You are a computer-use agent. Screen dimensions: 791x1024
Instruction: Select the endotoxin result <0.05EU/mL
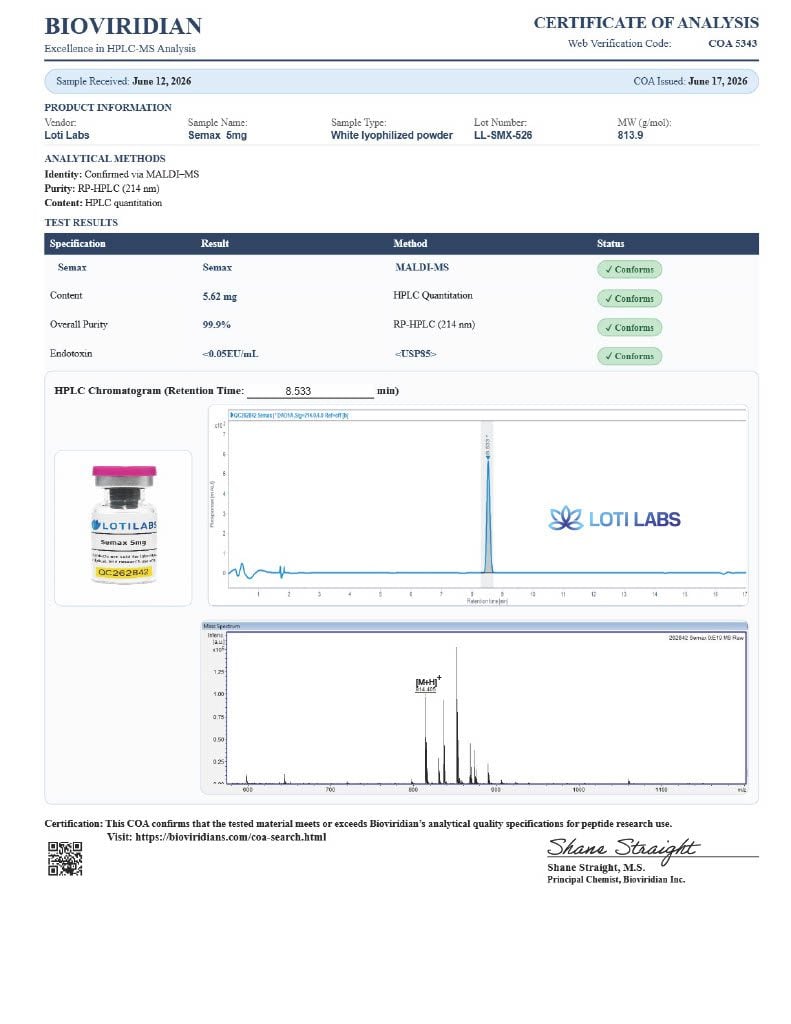pos(230,354)
